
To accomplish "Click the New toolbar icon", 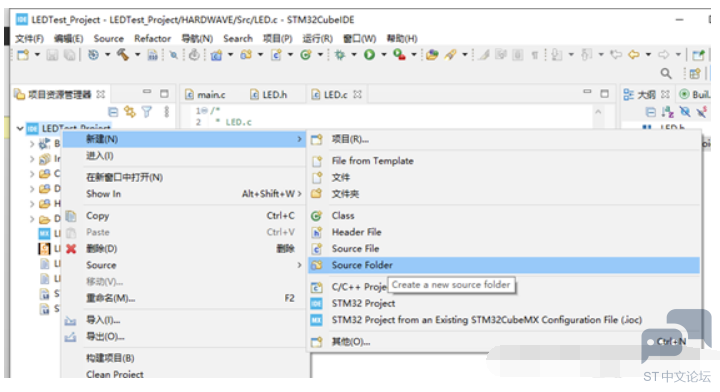I will pos(23,55).
